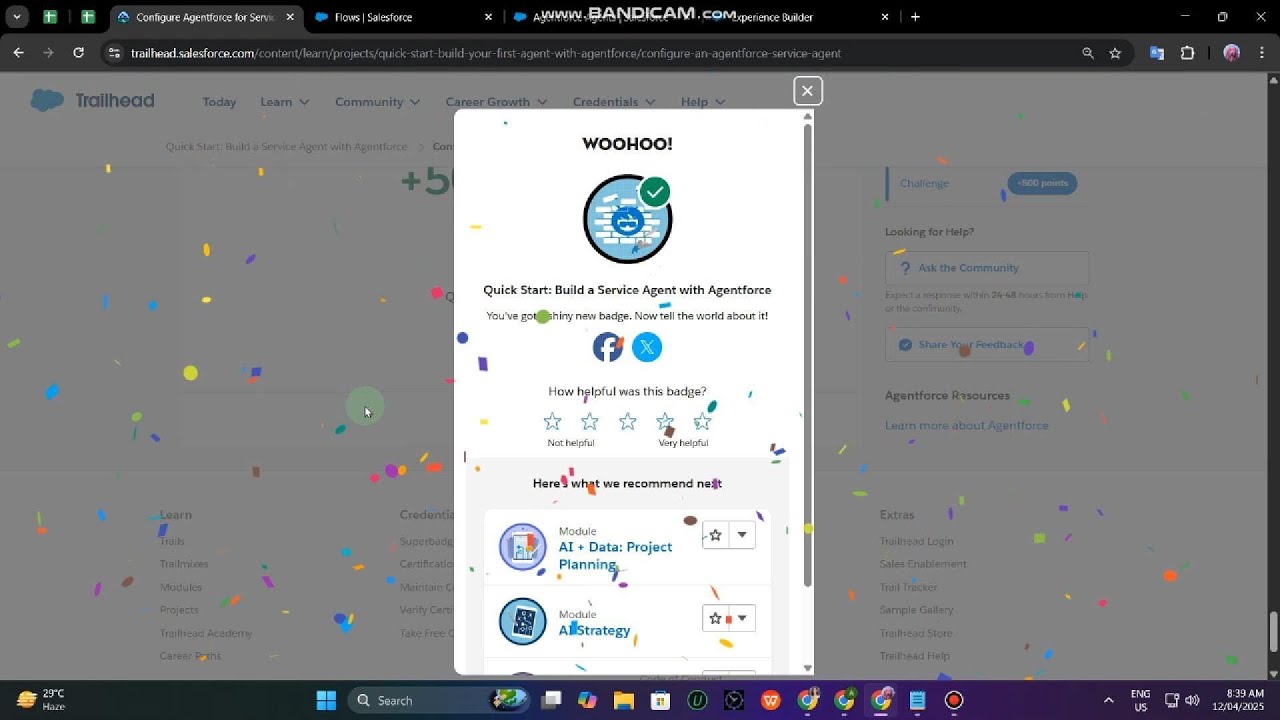Open Microsoft Store from taskbar
The image size is (1280, 720).
pos(660,700)
